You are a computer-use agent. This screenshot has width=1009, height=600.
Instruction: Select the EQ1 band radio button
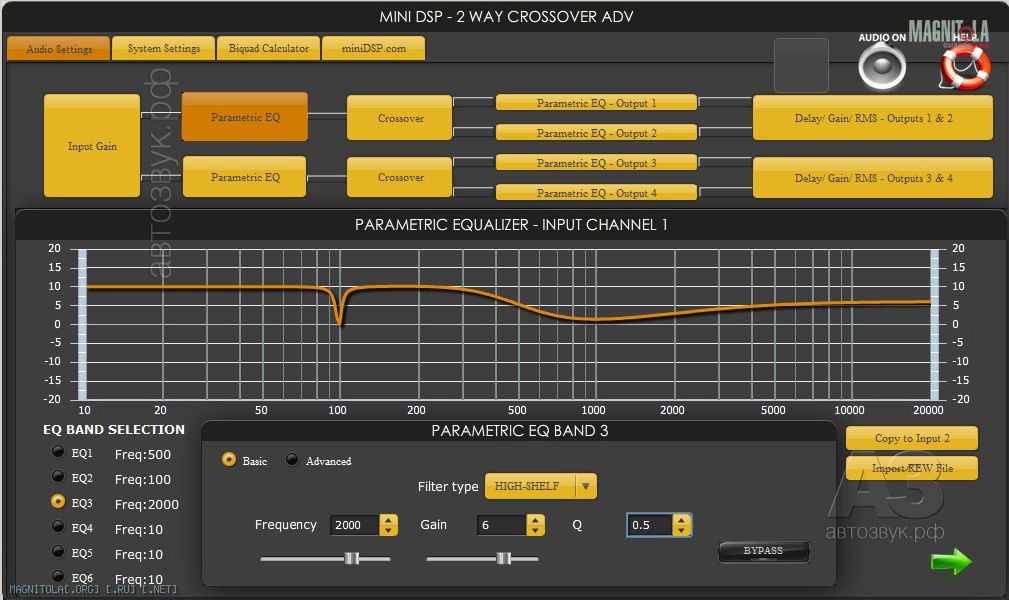tap(58, 451)
